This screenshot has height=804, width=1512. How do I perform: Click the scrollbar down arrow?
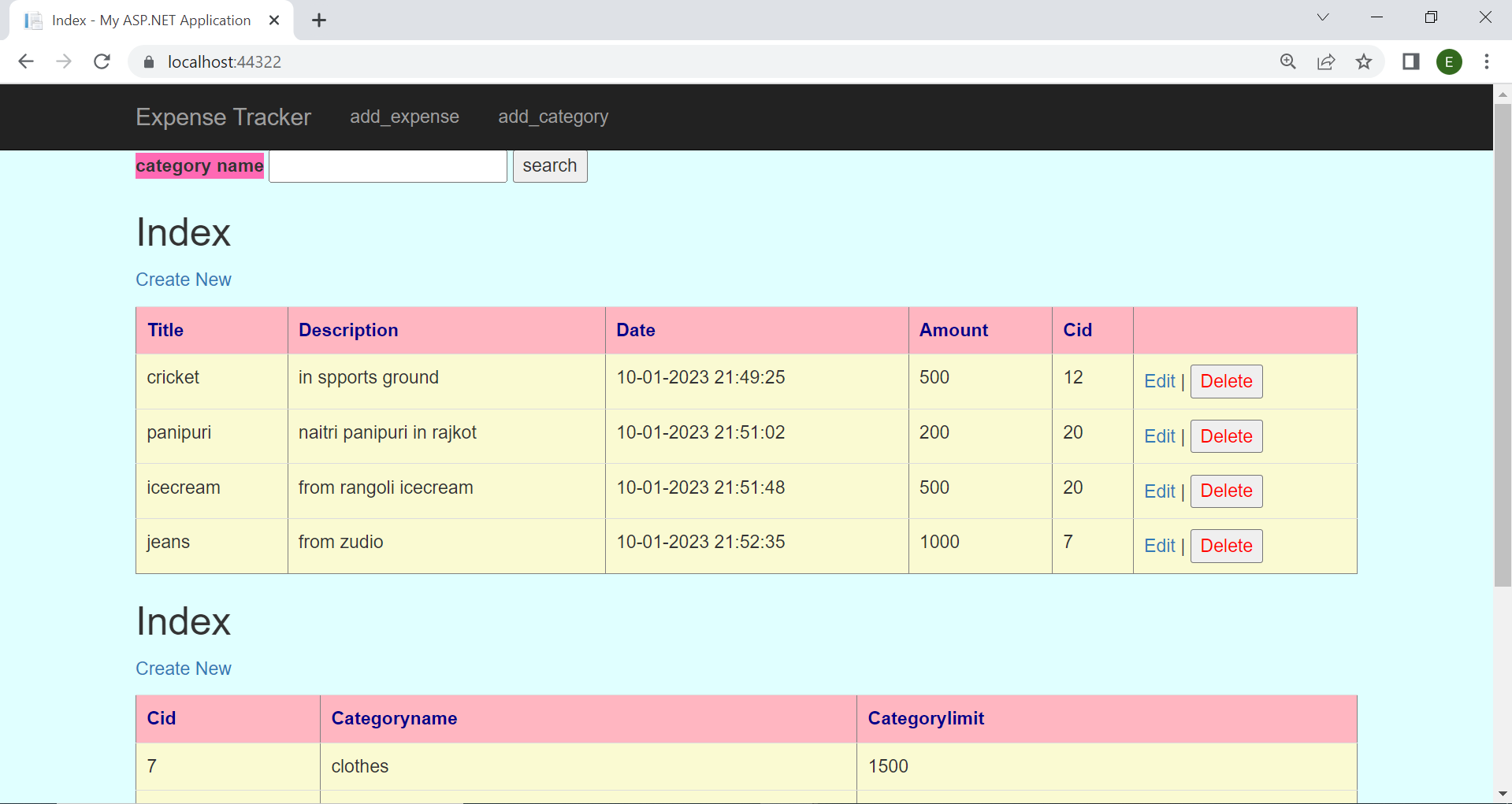(x=1503, y=794)
